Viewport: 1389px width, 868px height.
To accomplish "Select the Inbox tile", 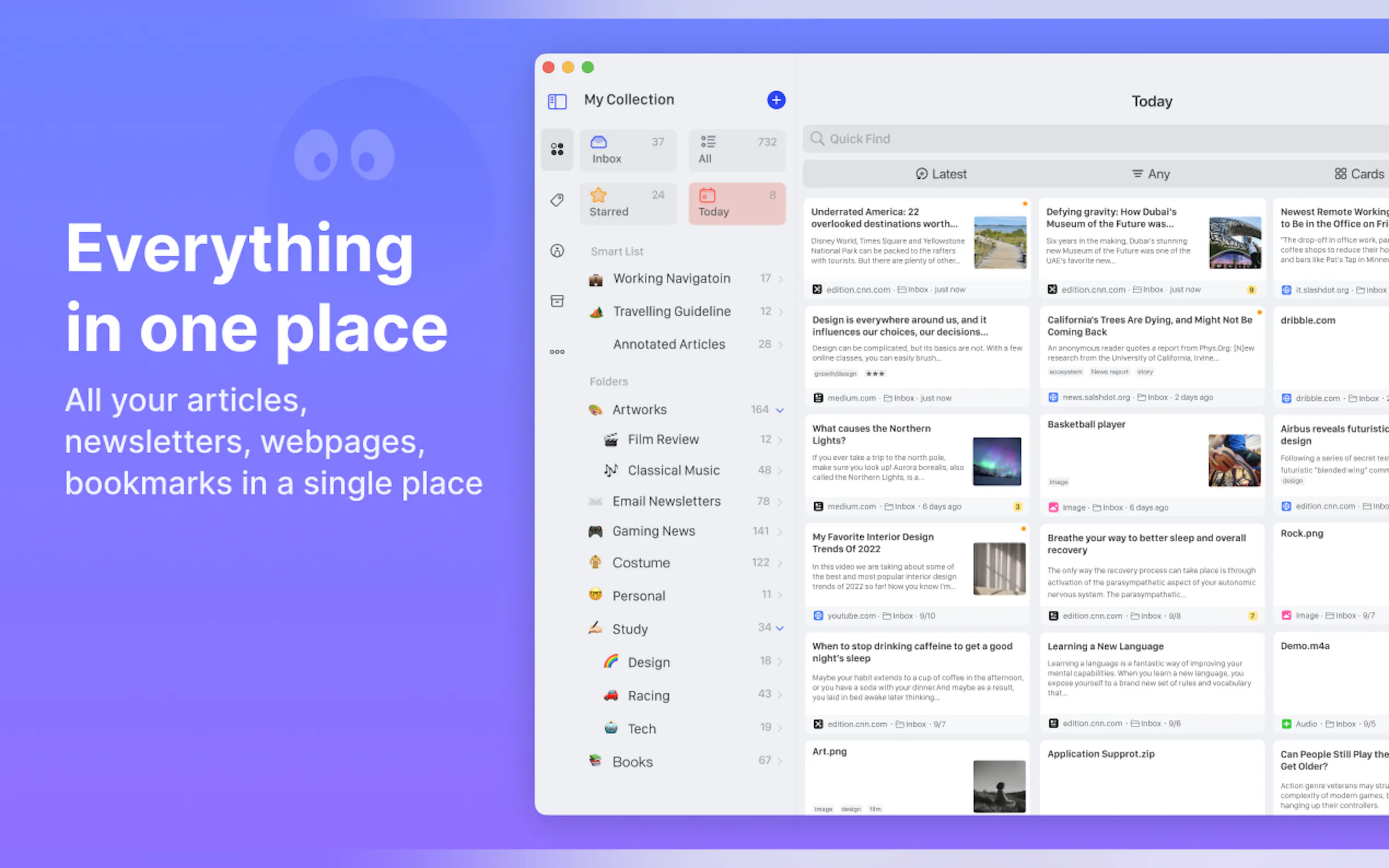I will (x=627, y=150).
